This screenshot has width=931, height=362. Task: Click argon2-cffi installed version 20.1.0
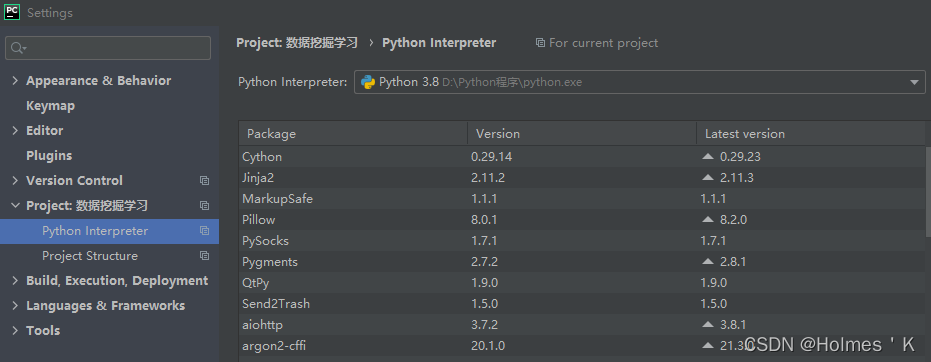(x=488, y=345)
